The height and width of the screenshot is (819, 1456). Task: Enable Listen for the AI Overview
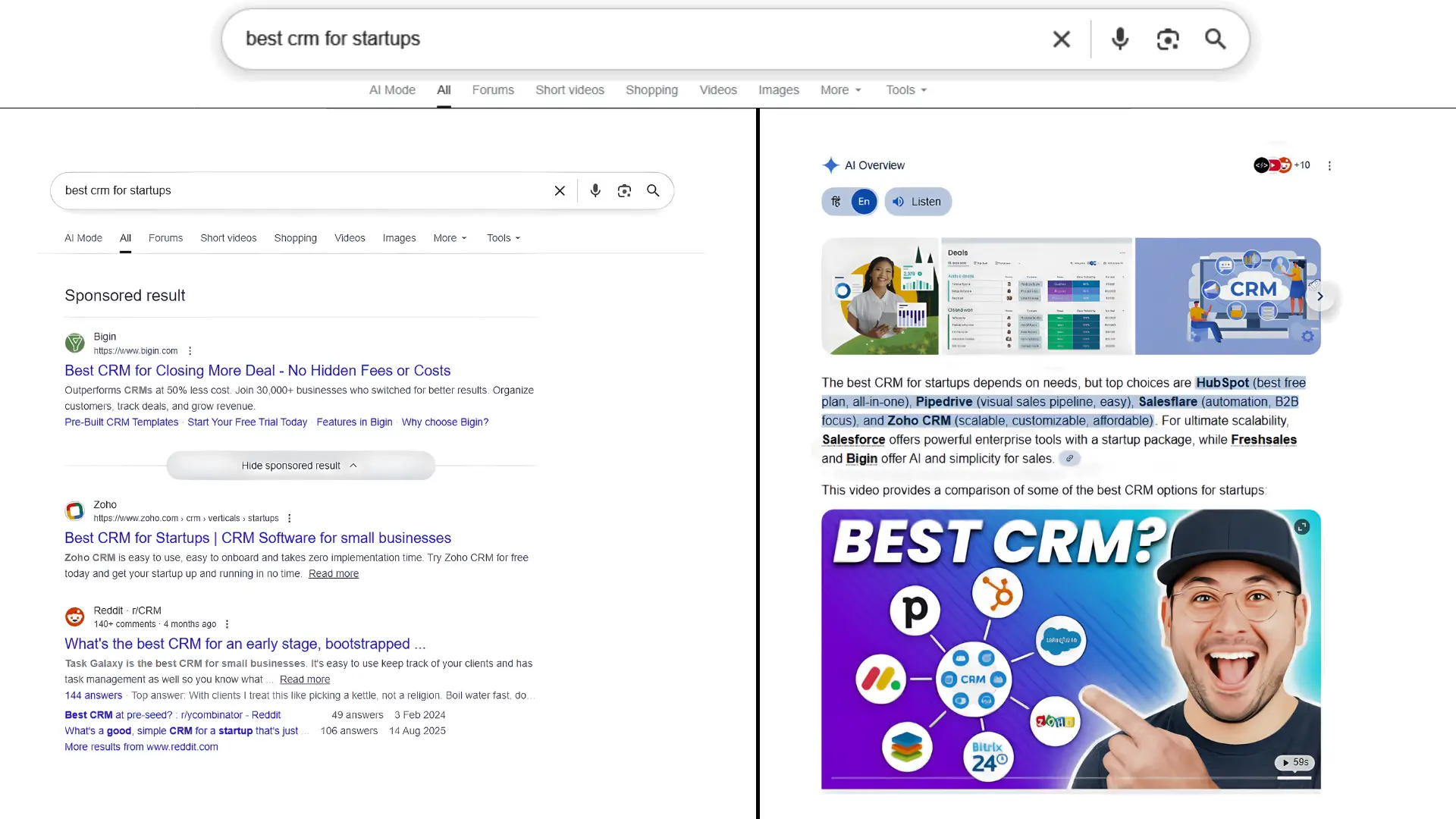tap(918, 202)
